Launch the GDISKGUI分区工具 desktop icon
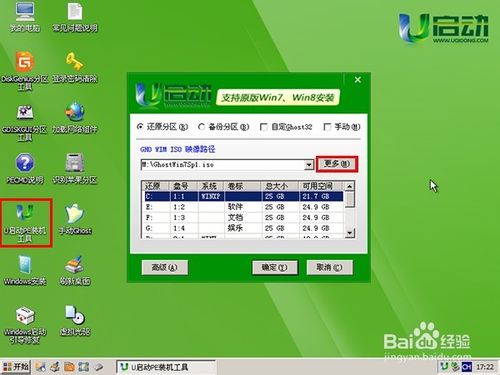Screen dimensions: 500x375 [x=25, y=123]
